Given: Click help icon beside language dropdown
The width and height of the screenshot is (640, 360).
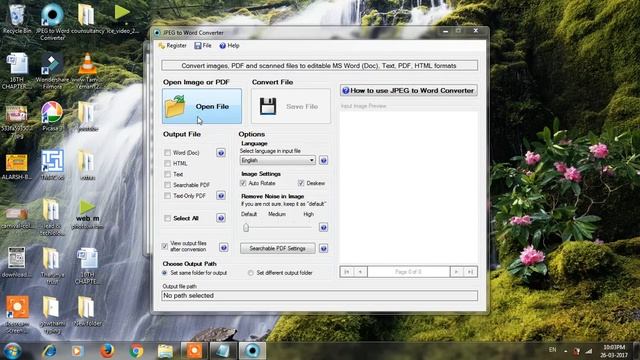Looking at the screenshot, I should pyautogui.click(x=323, y=160).
